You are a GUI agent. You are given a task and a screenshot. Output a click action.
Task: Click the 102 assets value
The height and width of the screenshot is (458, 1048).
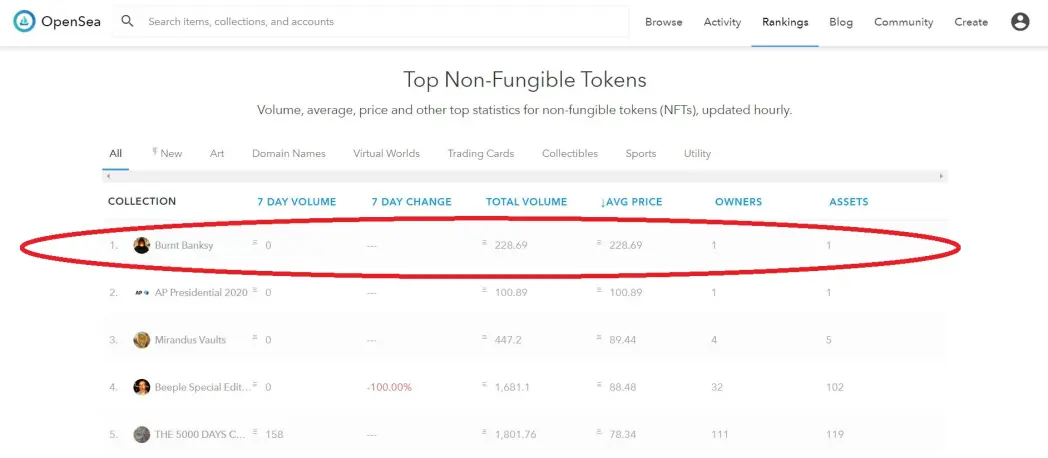(x=835, y=387)
